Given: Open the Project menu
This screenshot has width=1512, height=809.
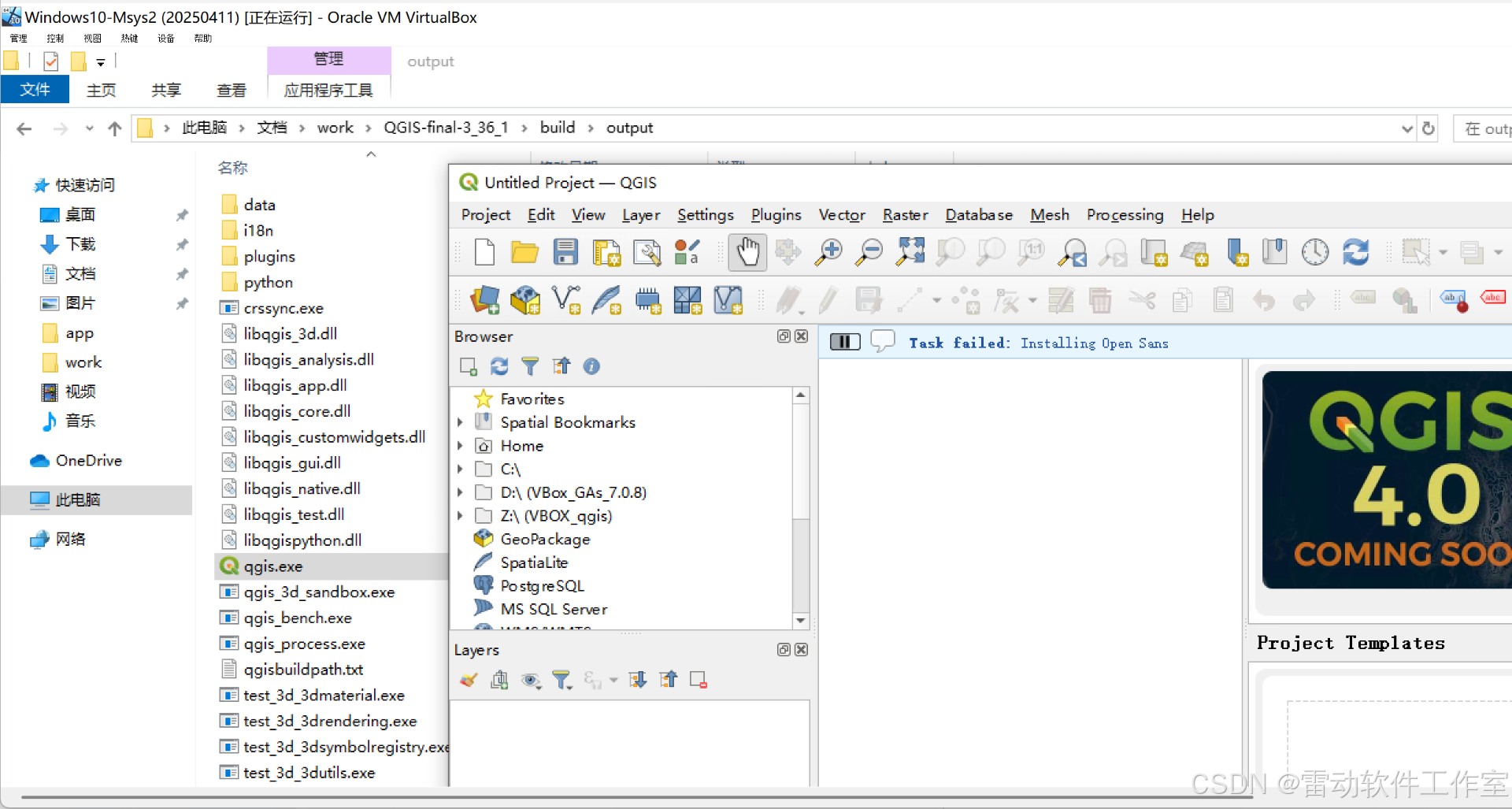Looking at the screenshot, I should click(x=486, y=215).
